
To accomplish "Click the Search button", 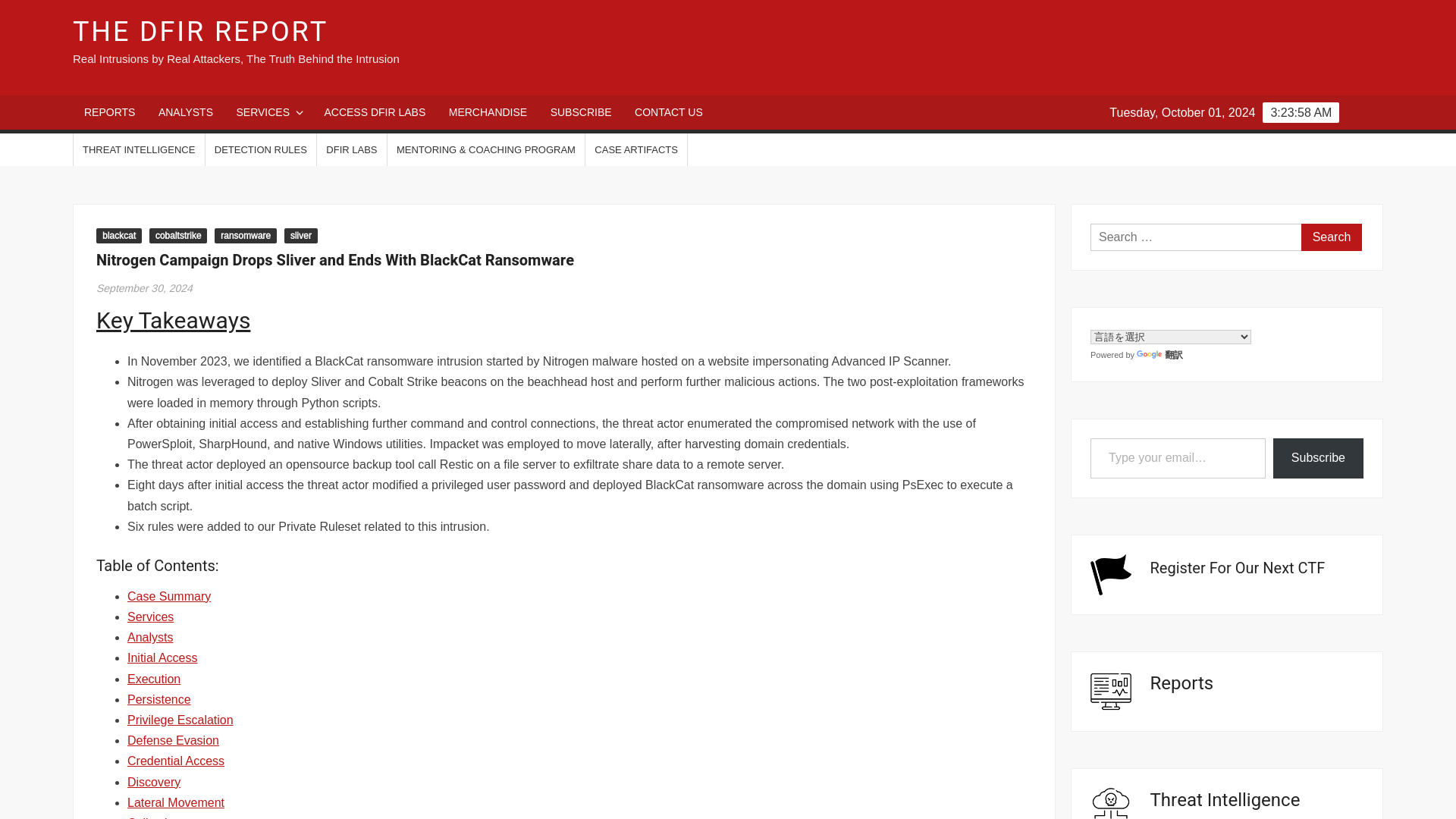I will pos(1332,237).
